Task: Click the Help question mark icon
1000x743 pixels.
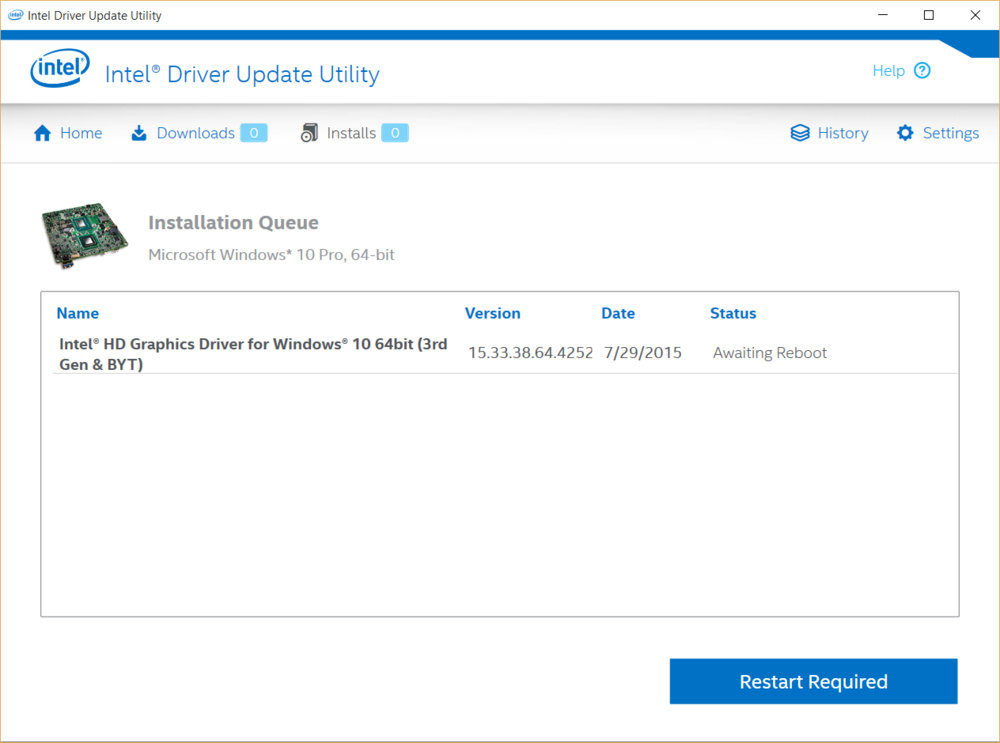Action: 922,70
